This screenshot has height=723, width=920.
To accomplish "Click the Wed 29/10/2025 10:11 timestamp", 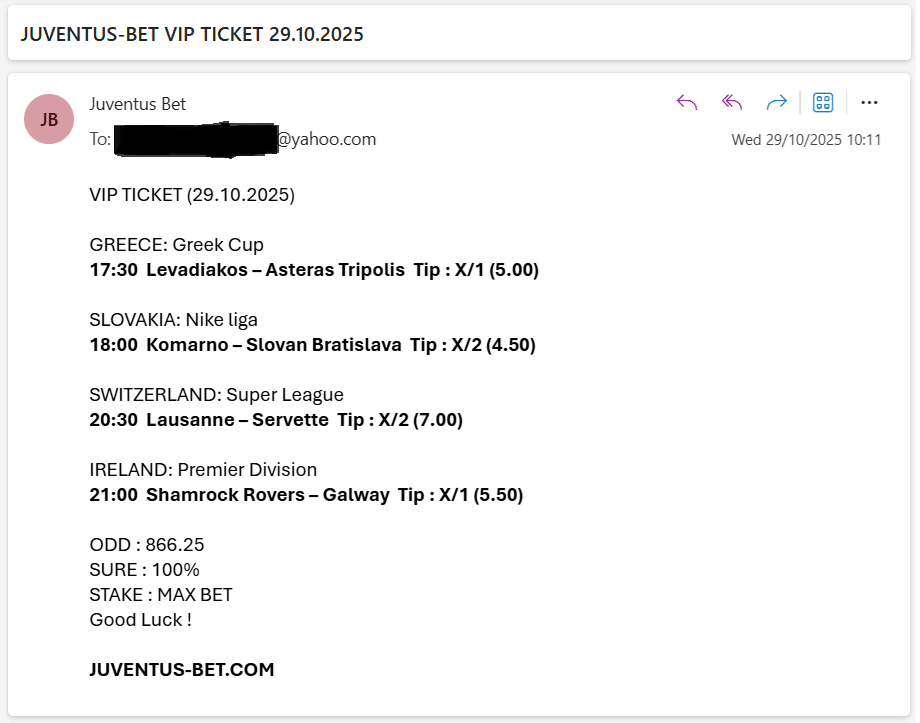I will point(806,140).
